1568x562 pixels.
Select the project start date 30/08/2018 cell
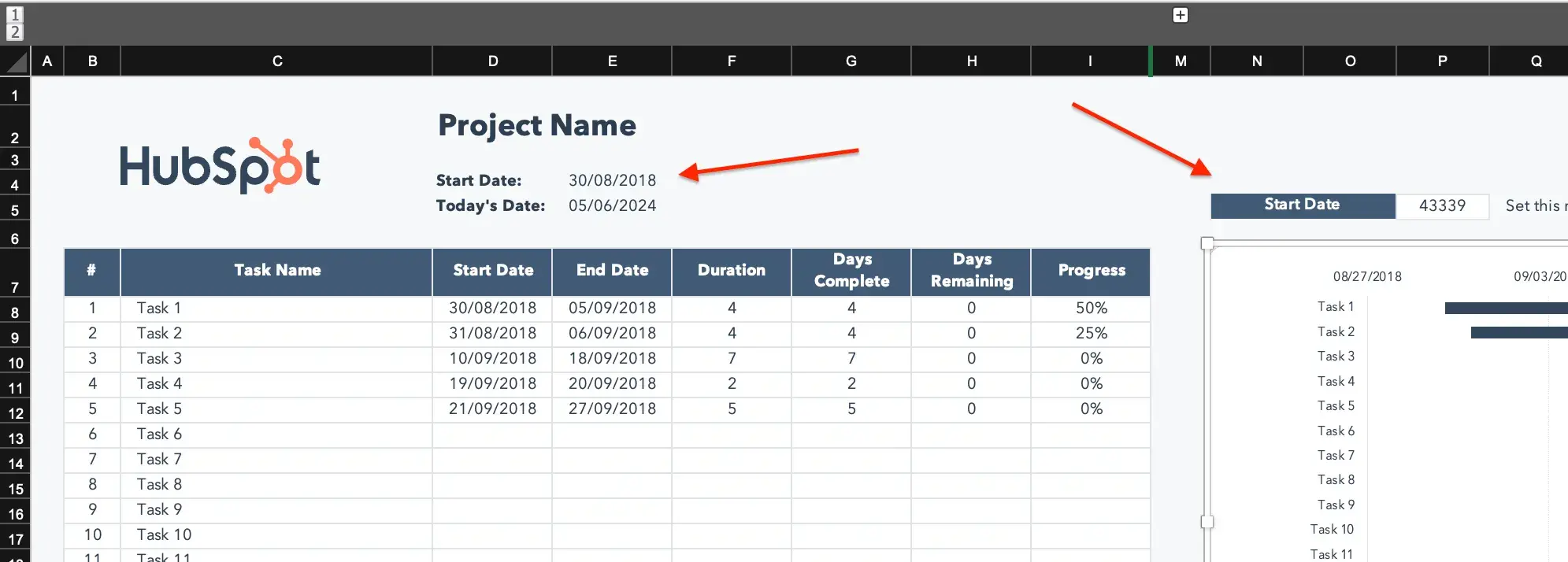[x=612, y=180]
